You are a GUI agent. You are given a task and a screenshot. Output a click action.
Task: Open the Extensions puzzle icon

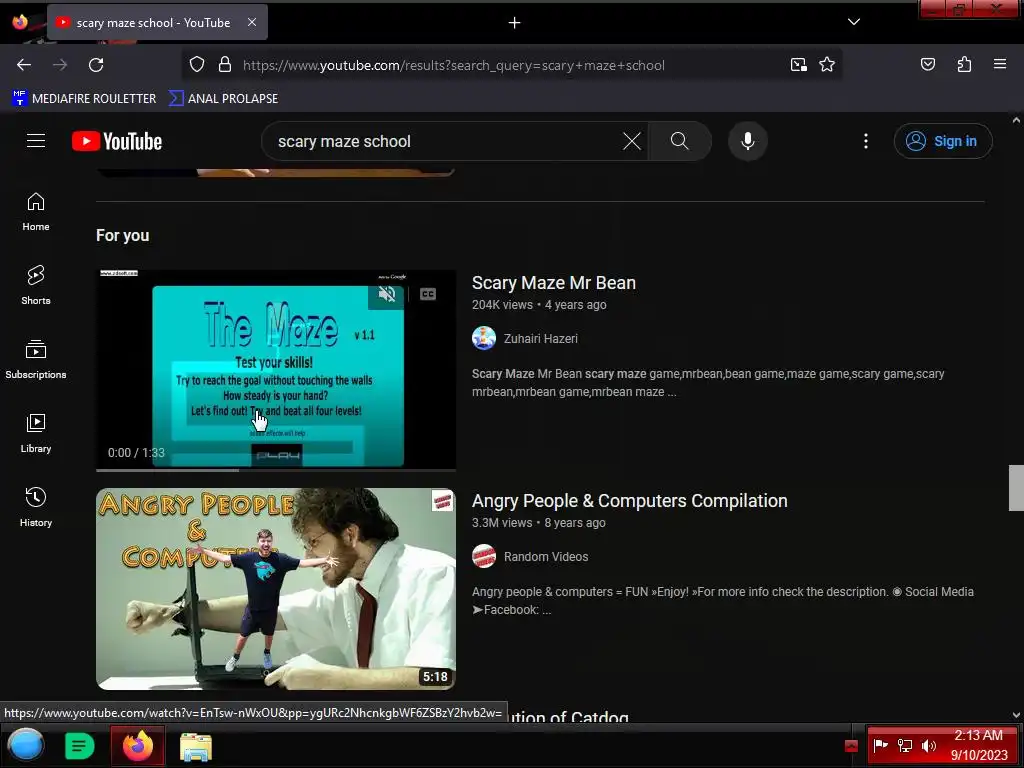click(964, 65)
